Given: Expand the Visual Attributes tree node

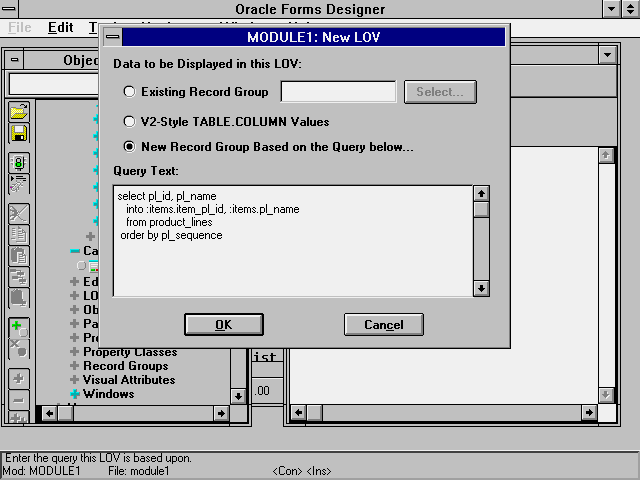Looking at the screenshot, I should (75, 380).
